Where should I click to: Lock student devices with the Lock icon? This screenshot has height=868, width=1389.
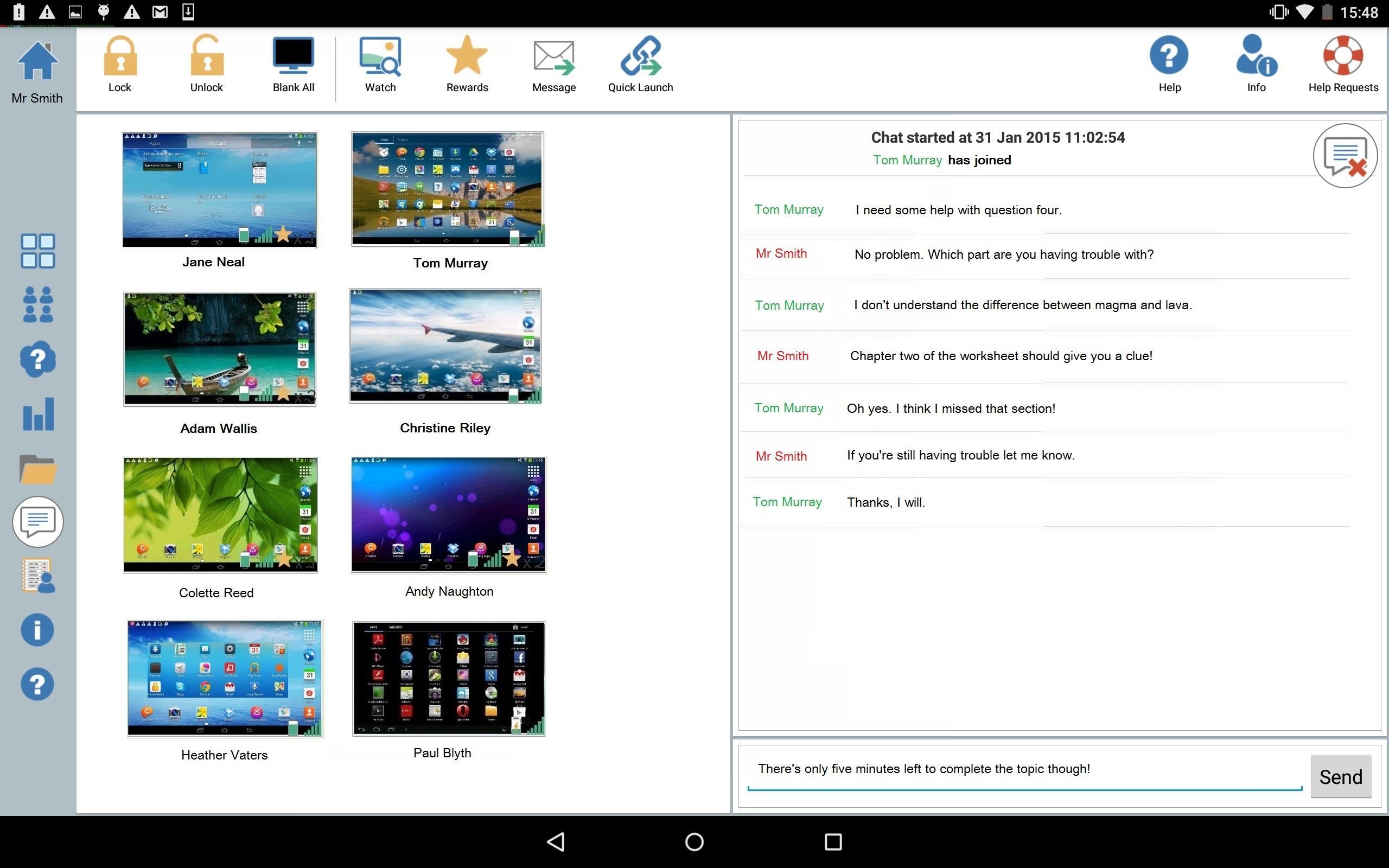pos(120,56)
